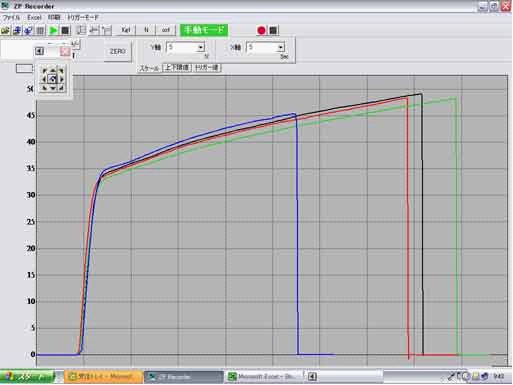Open the トリガーモード menu
The height and width of the screenshot is (385, 513).
(83, 17)
